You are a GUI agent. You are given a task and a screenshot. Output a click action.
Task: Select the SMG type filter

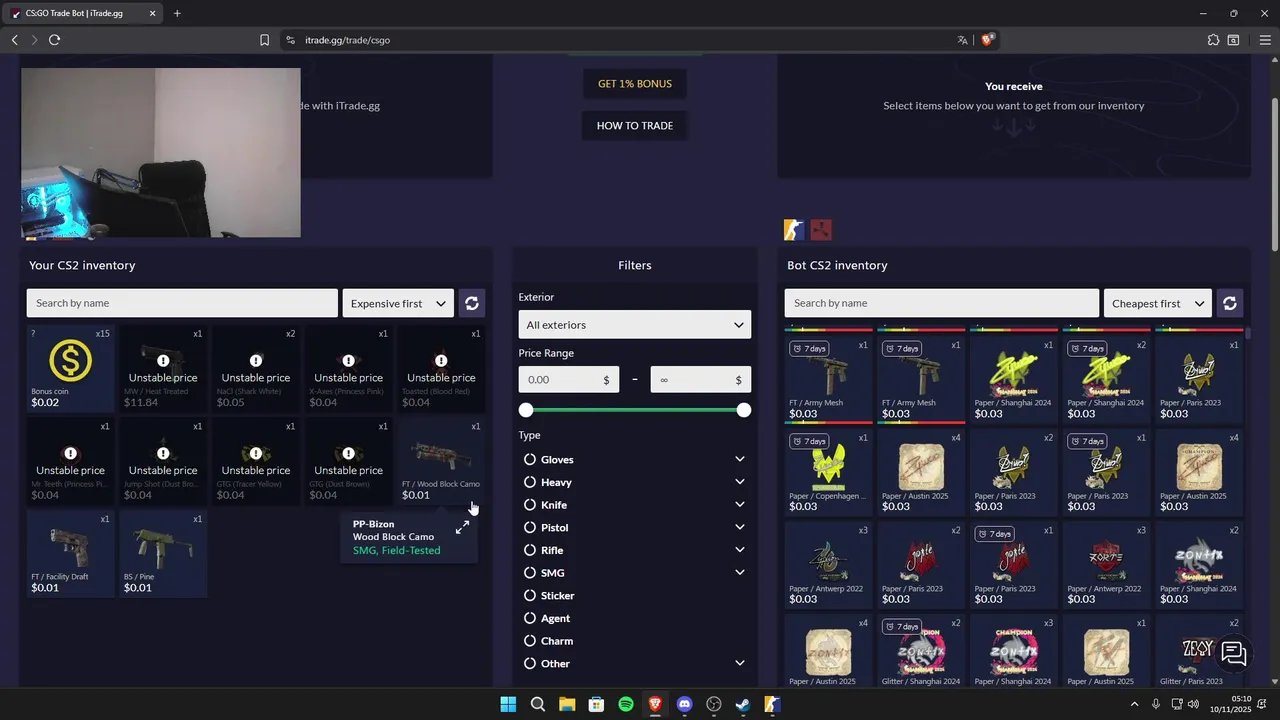(544, 573)
